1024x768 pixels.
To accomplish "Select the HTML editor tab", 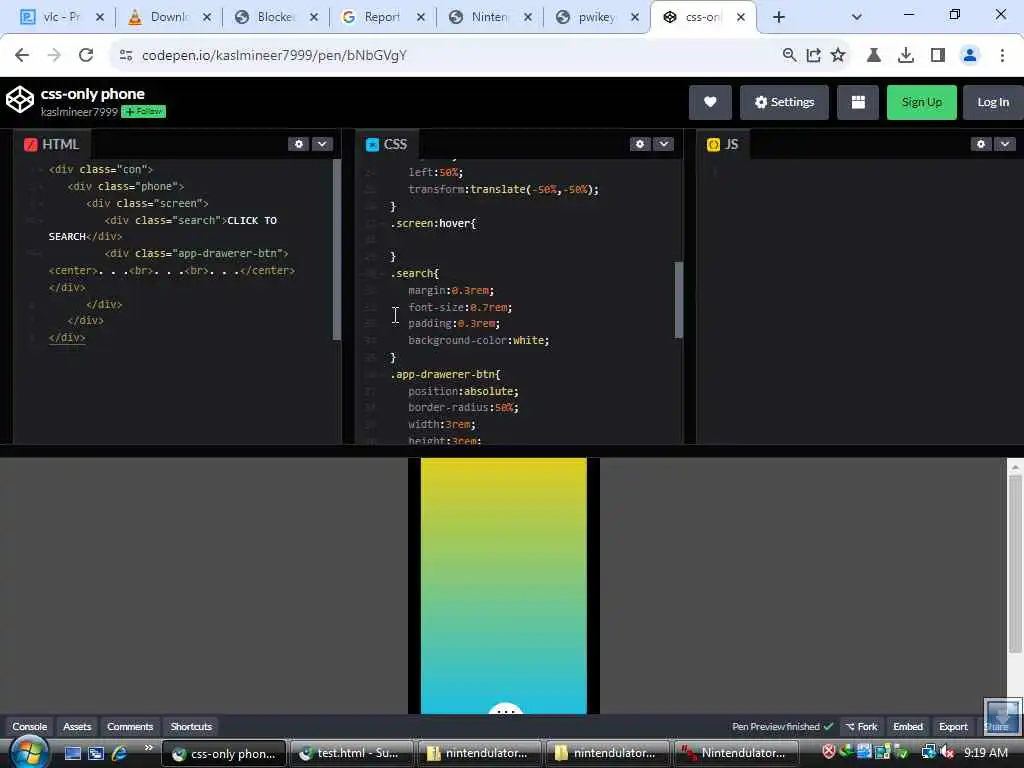I will pyautogui.click(x=52, y=144).
